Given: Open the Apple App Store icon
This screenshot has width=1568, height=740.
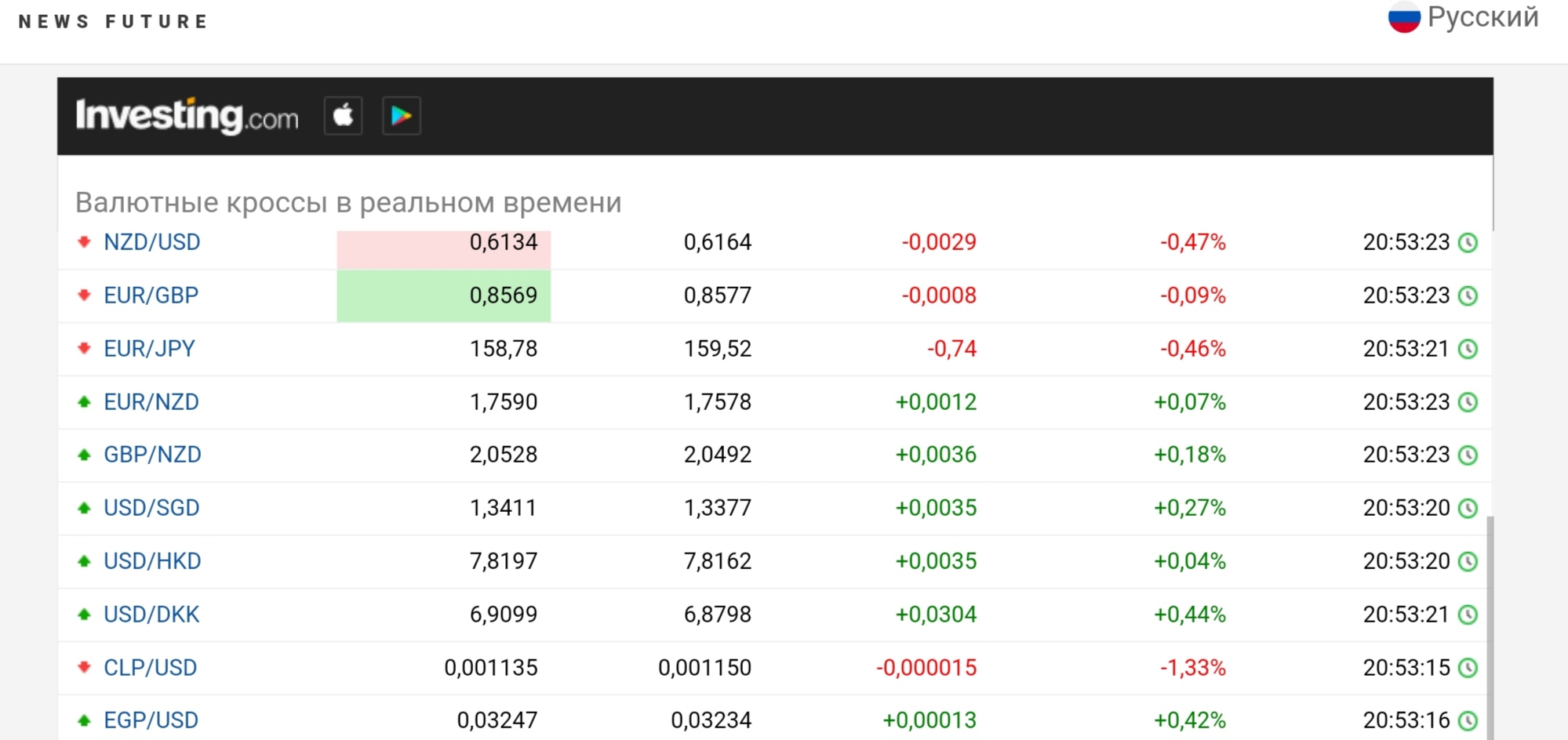Looking at the screenshot, I should [x=343, y=116].
